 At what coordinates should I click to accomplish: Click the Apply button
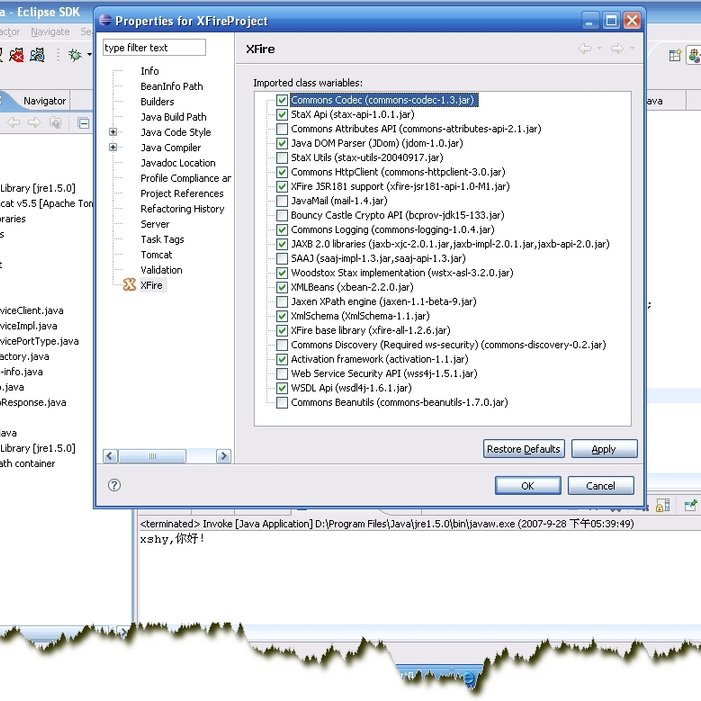point(604,449)
